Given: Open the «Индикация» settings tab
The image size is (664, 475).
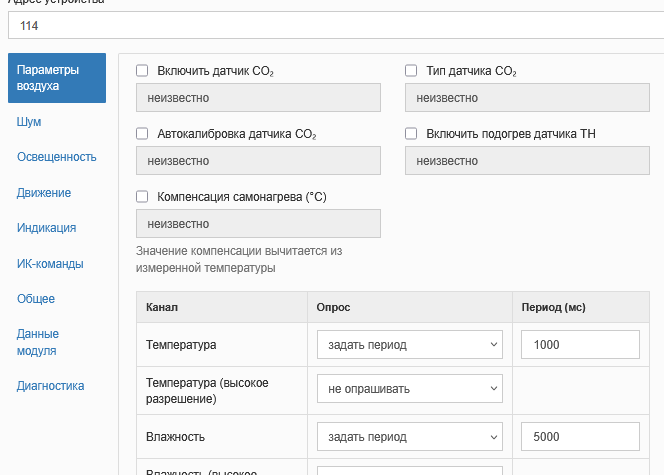Looking at the screenshot, I should [x=47, y=228].
